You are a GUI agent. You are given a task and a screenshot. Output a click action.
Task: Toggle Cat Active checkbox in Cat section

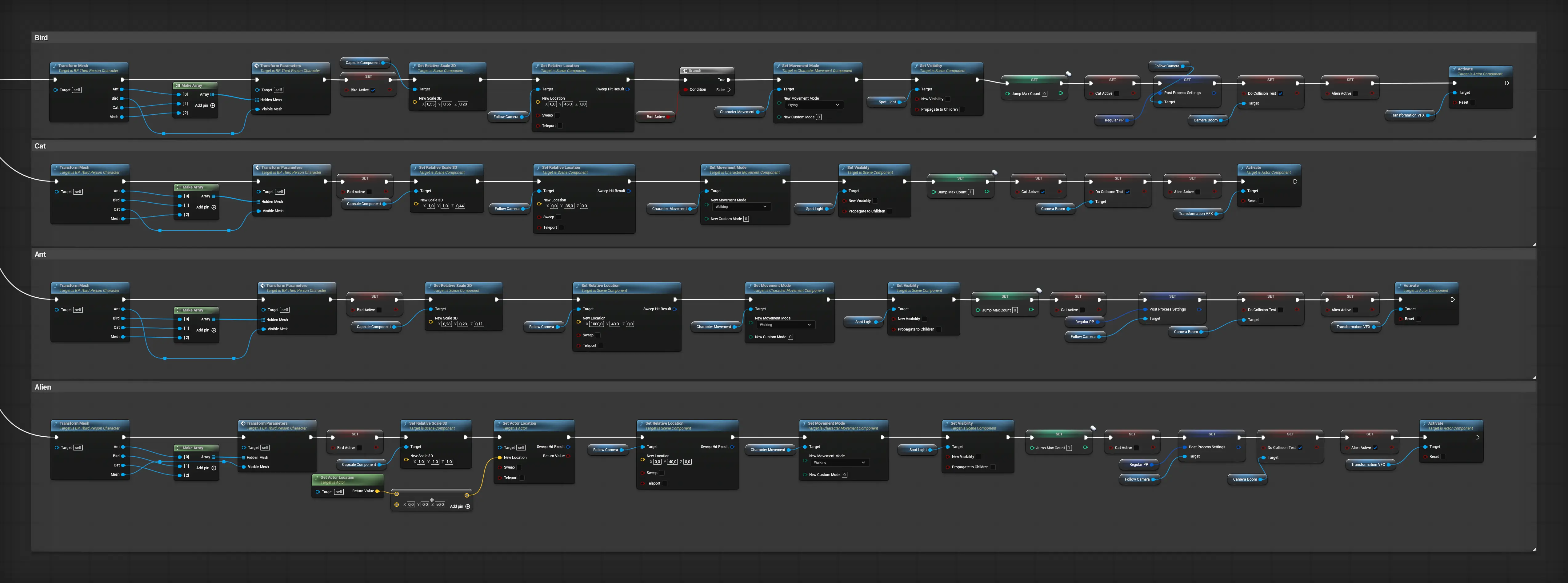(x=1043, y=192)
